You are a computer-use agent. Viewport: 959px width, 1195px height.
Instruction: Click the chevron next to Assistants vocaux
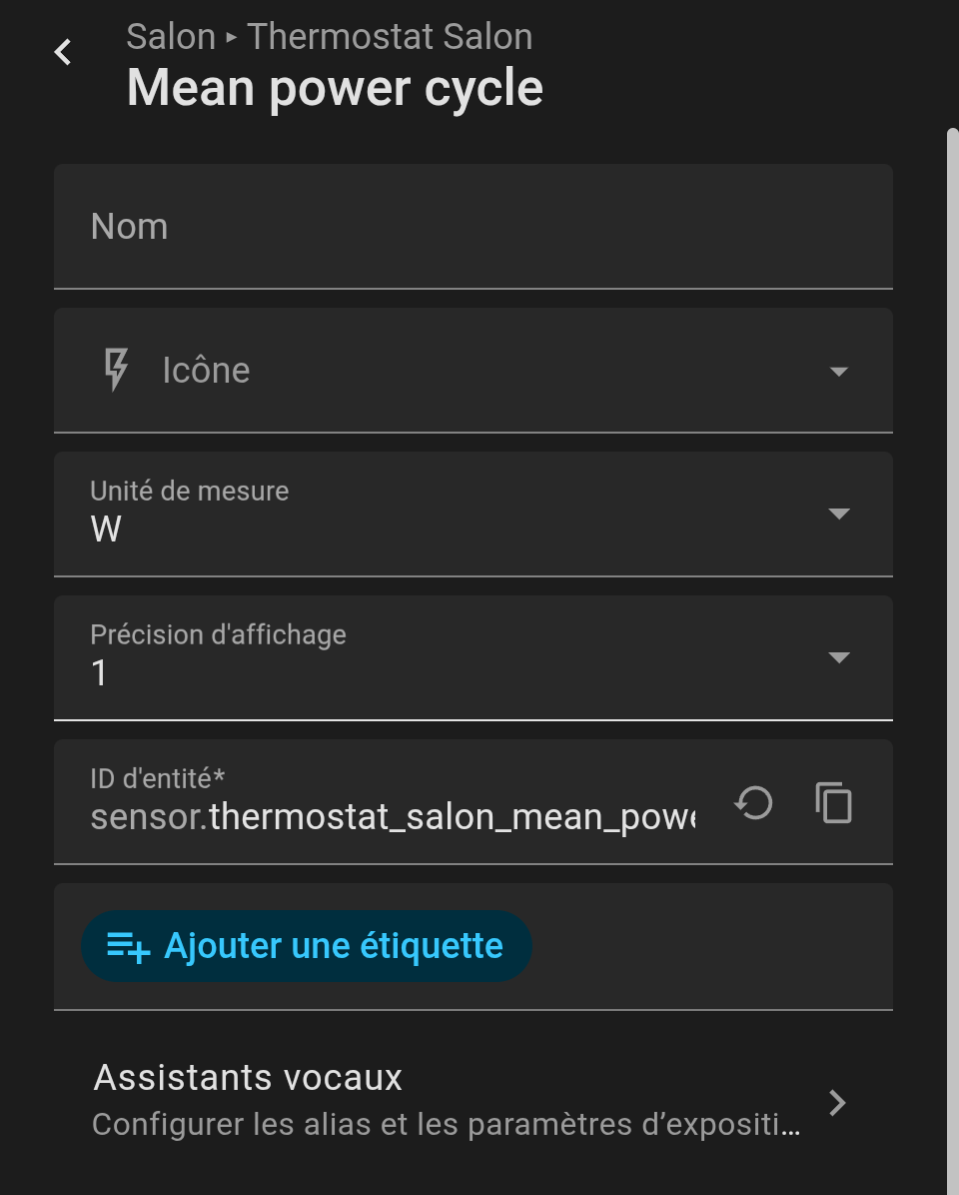click(x=838, y=1102)
